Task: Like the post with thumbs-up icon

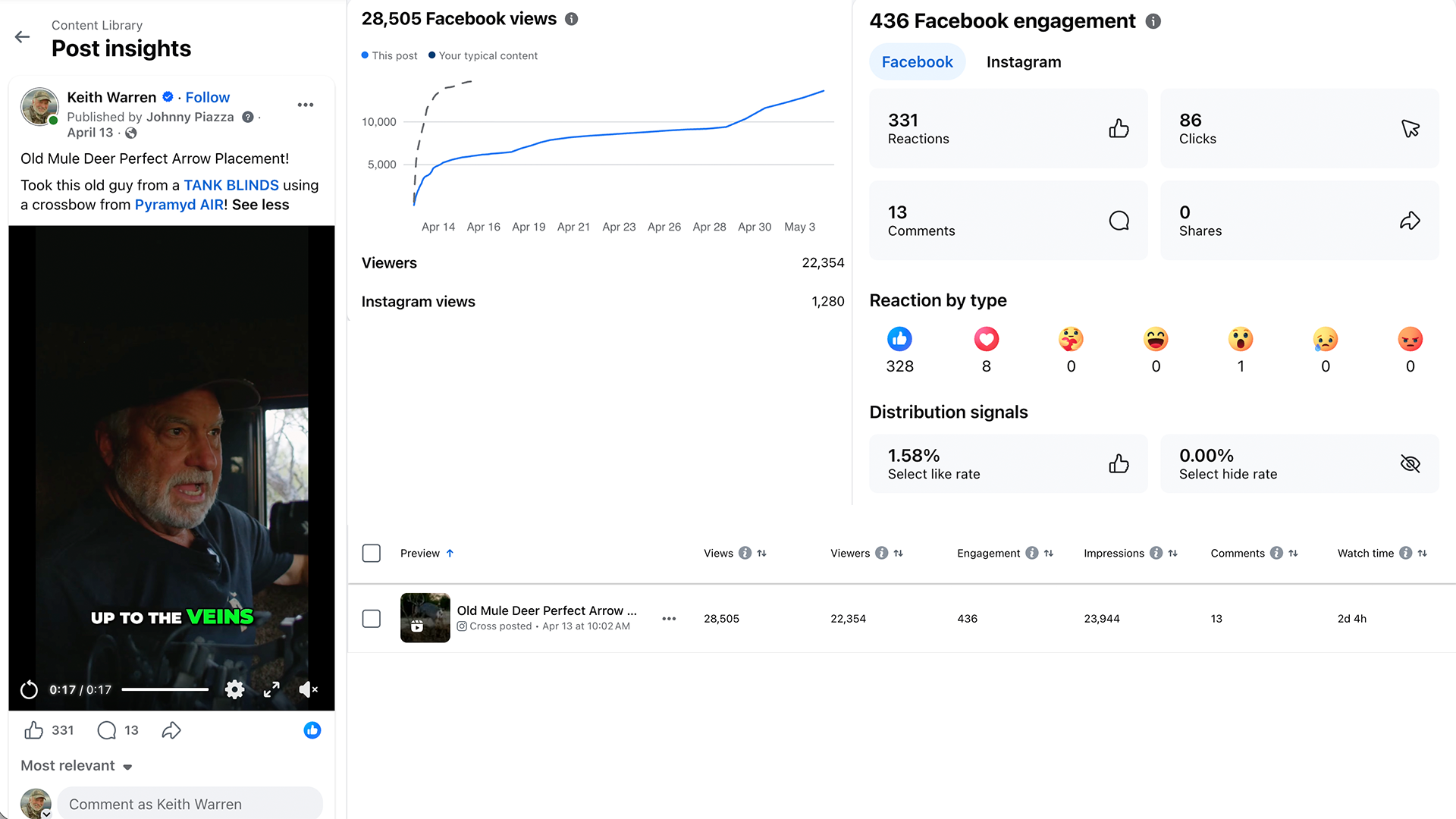Action: [34, 730]
